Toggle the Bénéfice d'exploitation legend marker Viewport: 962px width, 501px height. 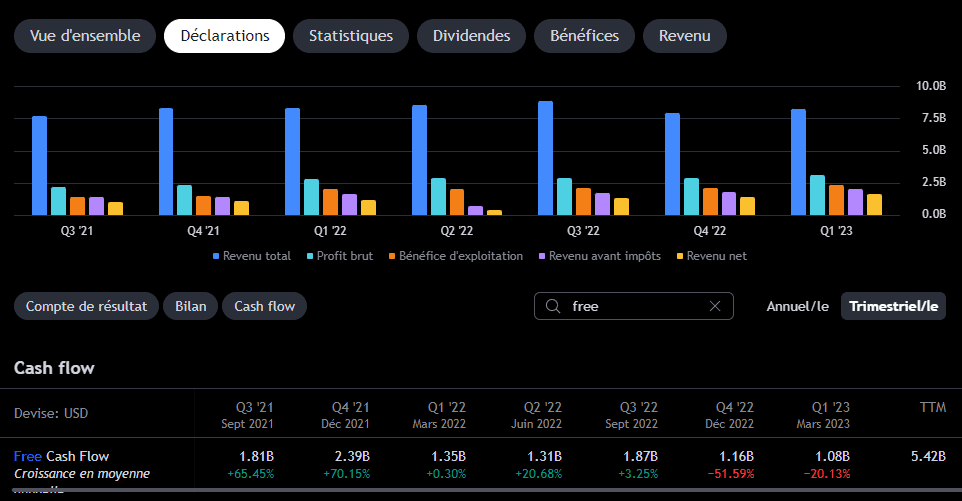[x=392, y=256]
